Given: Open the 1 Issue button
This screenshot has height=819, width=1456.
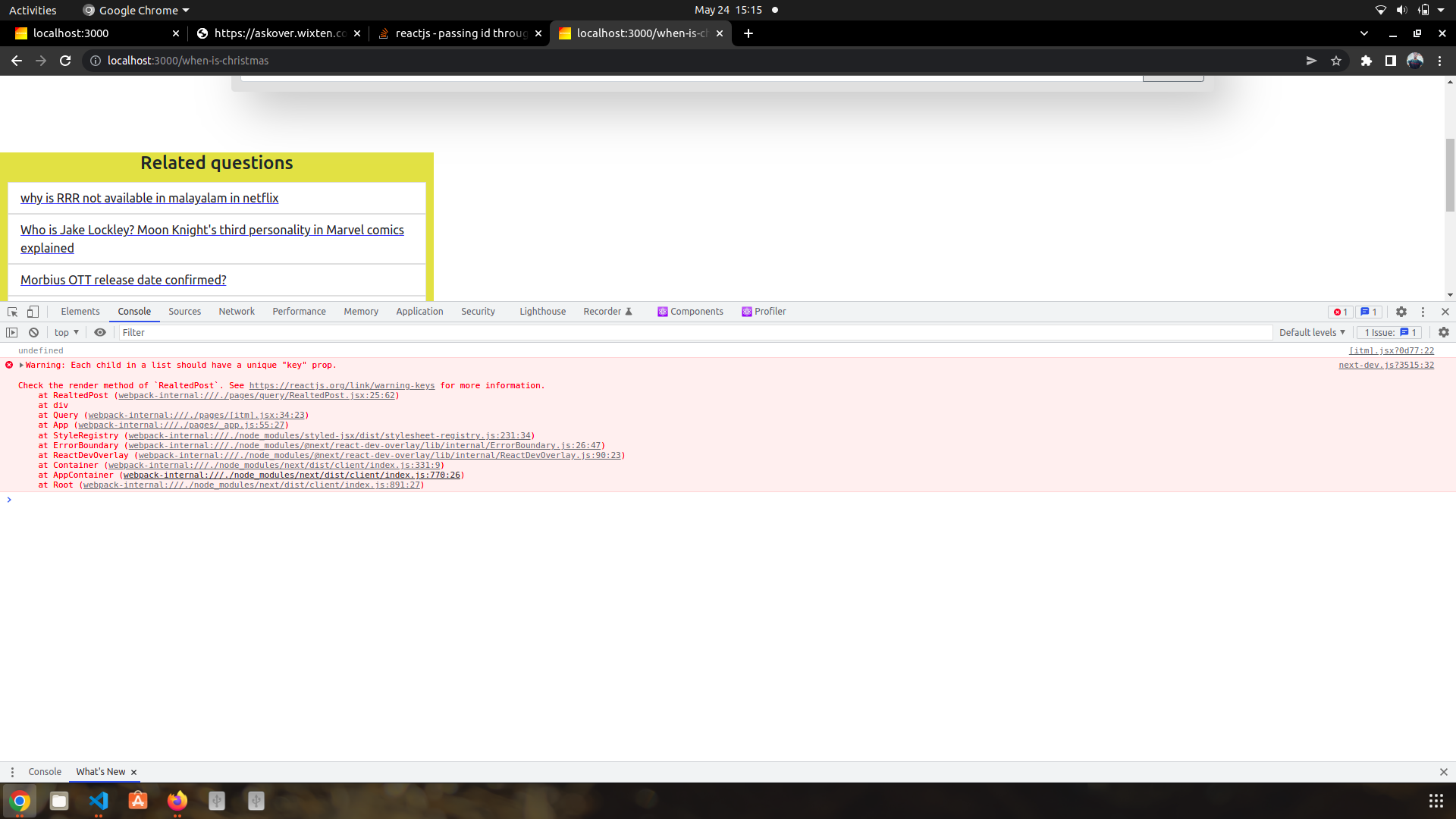Looking at the screenshot, I should pos(1390,332).
